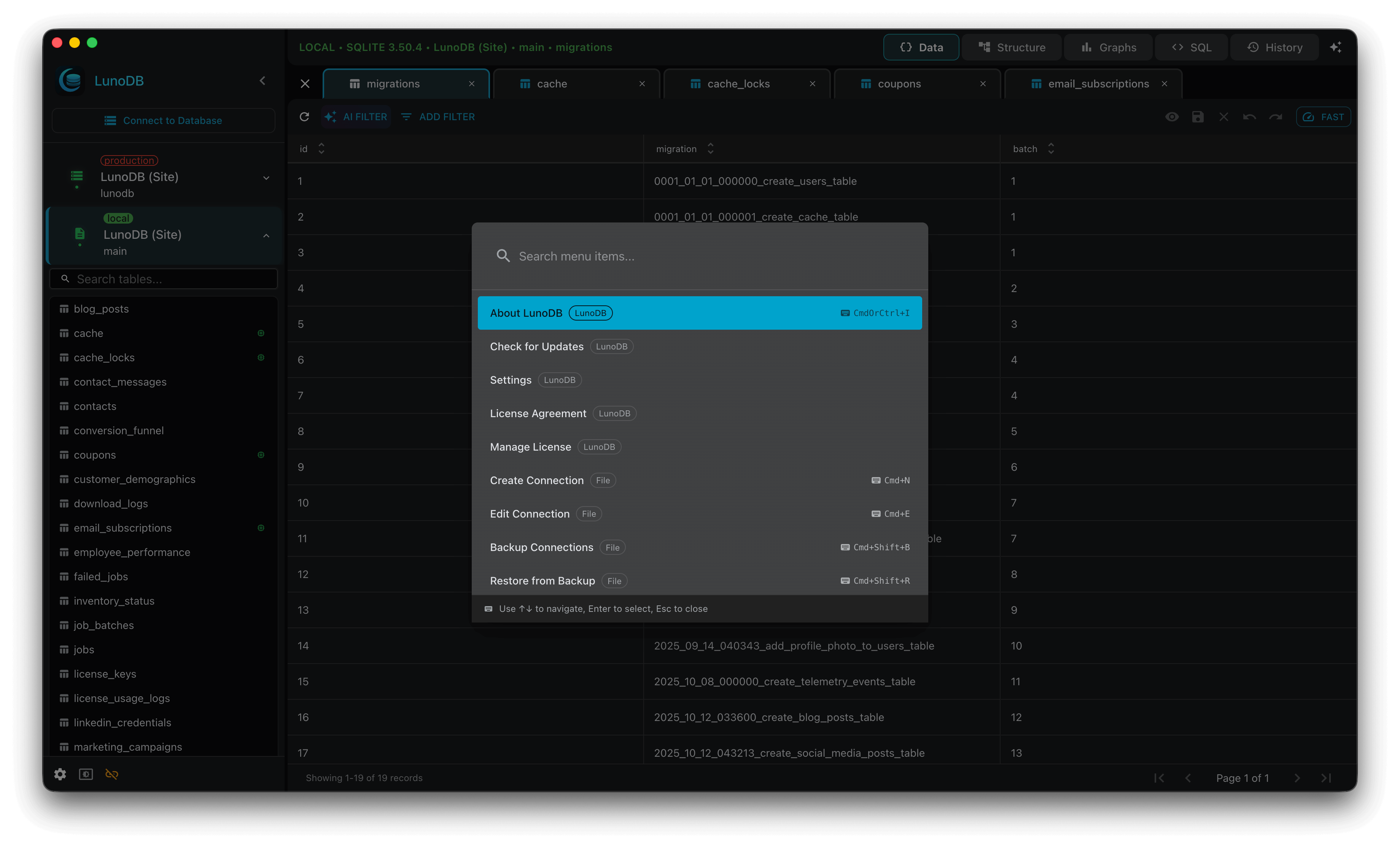Expand the production LunoDB (Site) connection
1400x848 pixels.
click(266, 177)
